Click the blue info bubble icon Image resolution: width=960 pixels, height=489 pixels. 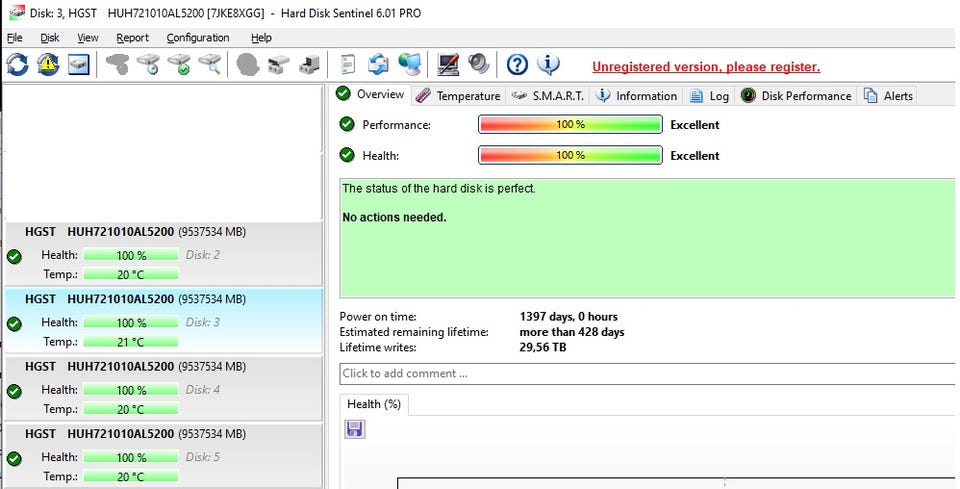(x=548, y=64)
